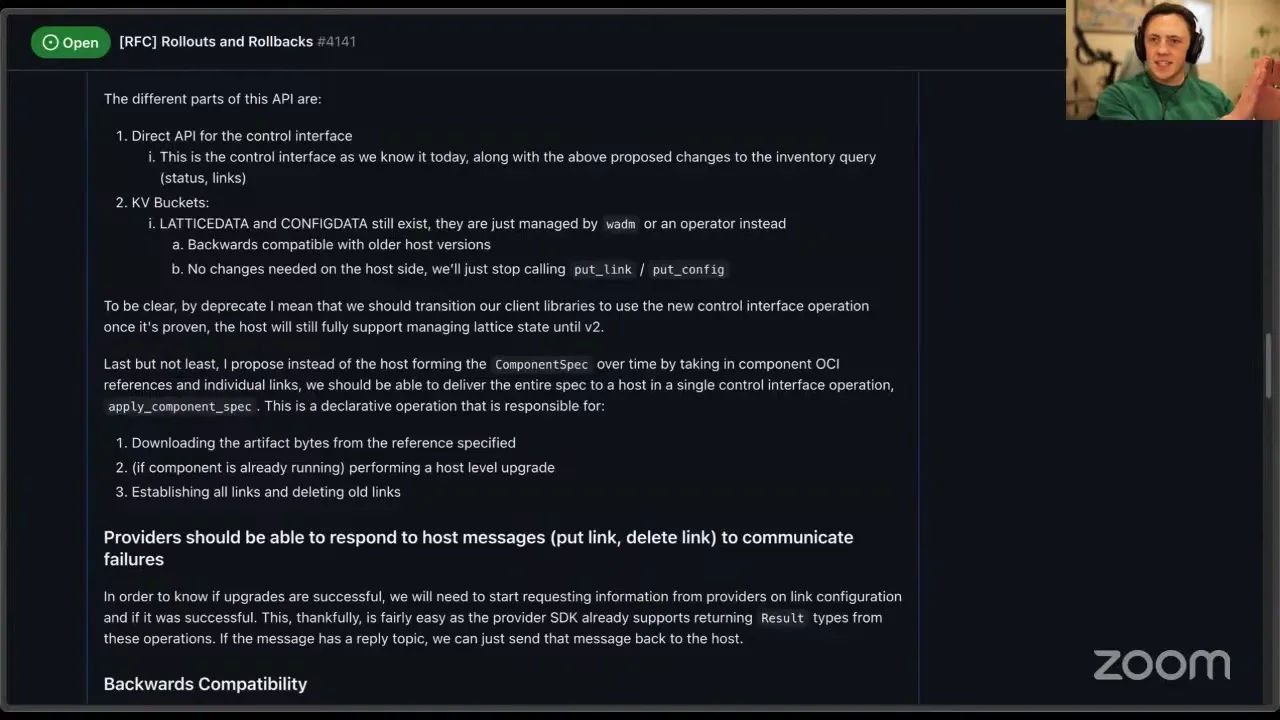Click the Zoom logo watermark

tap(1161, 665)
